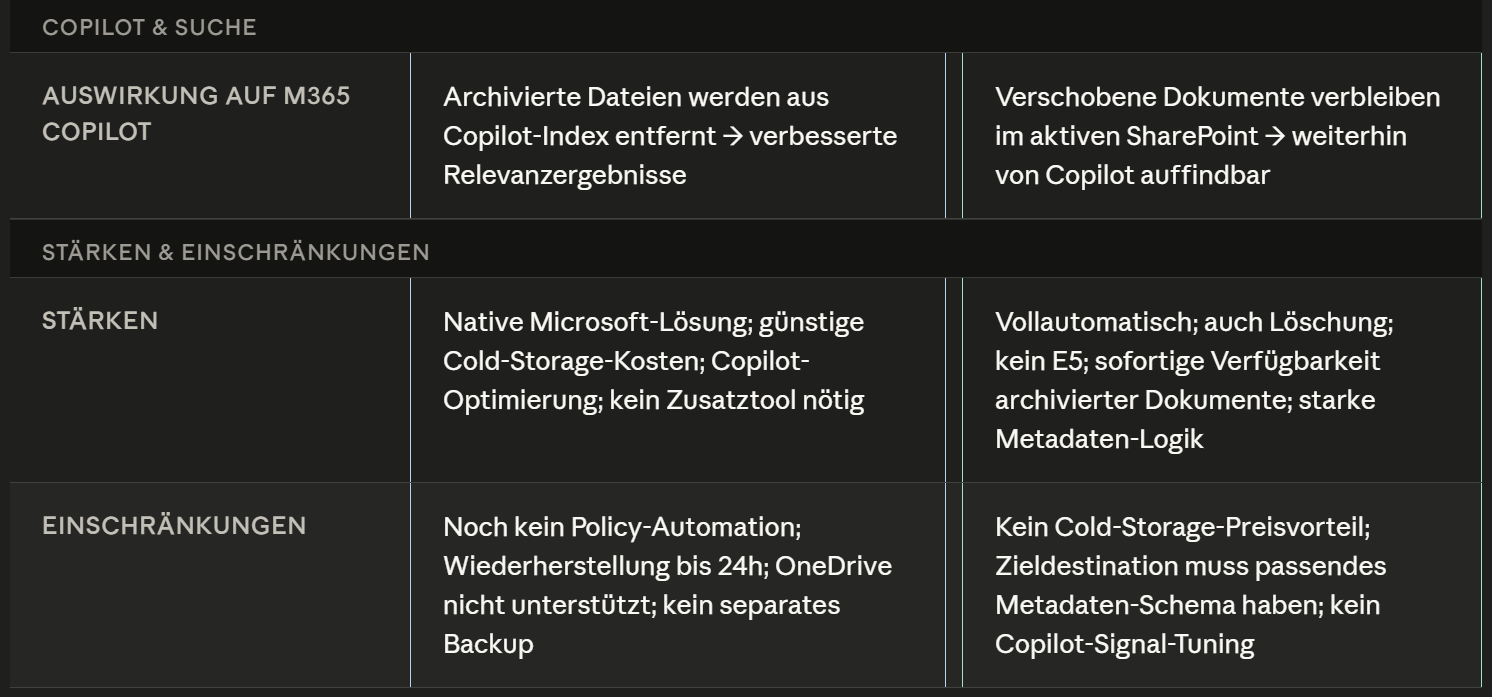Click the Native Microsoft-Lösung strengths cell
Viewport: 1492px width, 697px height.
coord(677,380)
